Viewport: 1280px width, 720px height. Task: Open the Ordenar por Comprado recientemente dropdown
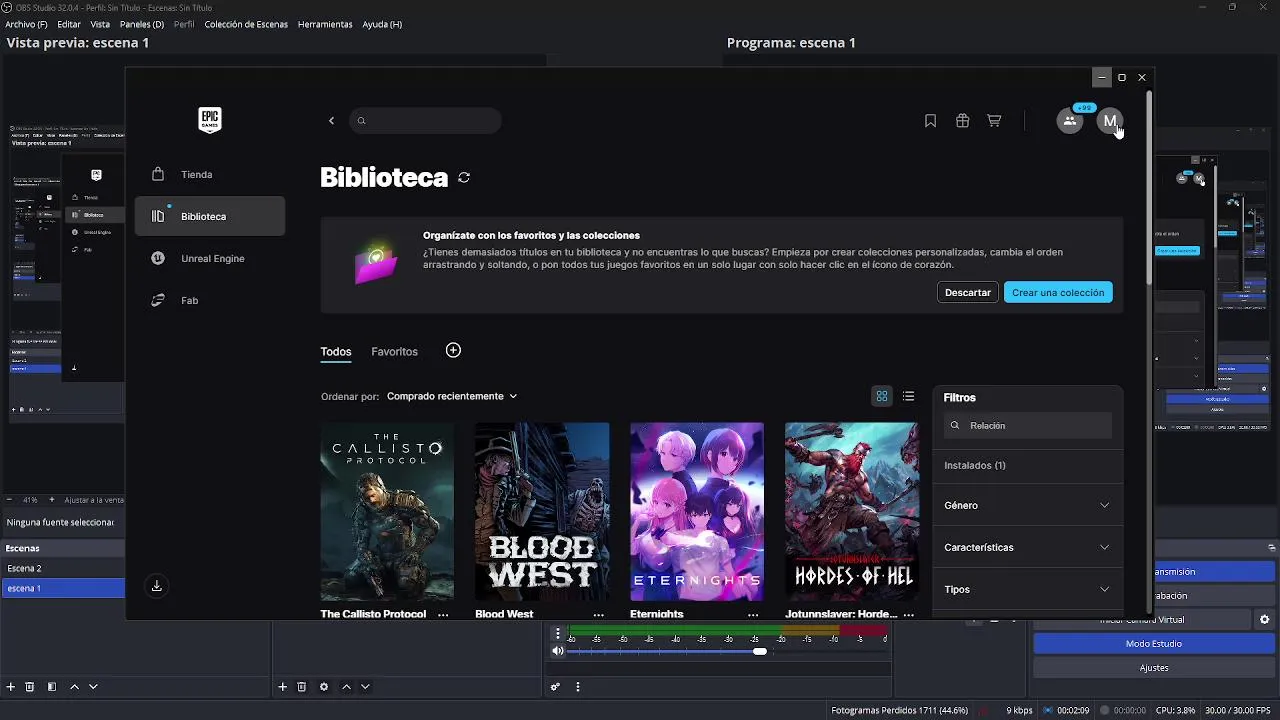[x=452, y=396]
